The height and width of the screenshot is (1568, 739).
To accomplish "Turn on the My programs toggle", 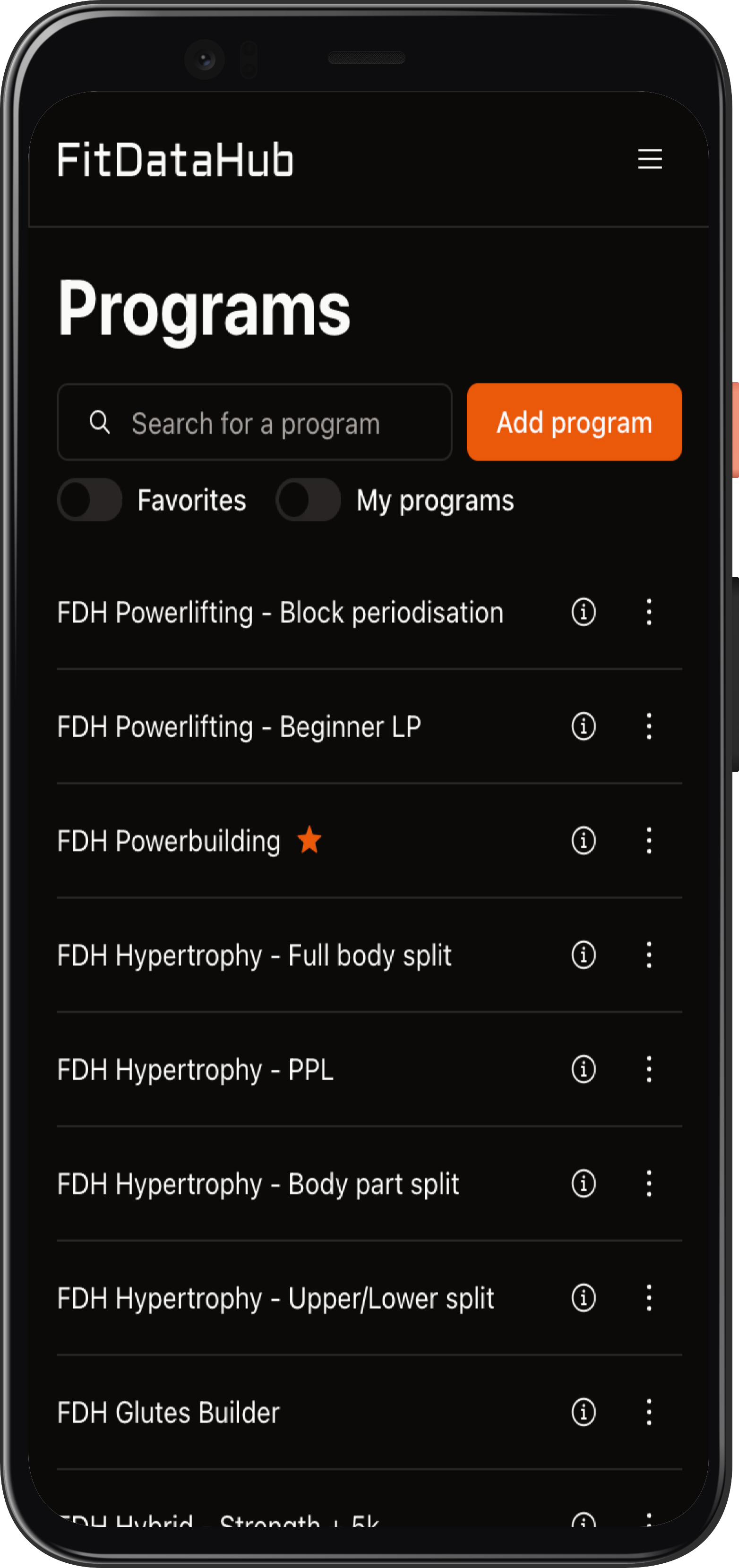I will pyautogui.click(x=308, y=500).
